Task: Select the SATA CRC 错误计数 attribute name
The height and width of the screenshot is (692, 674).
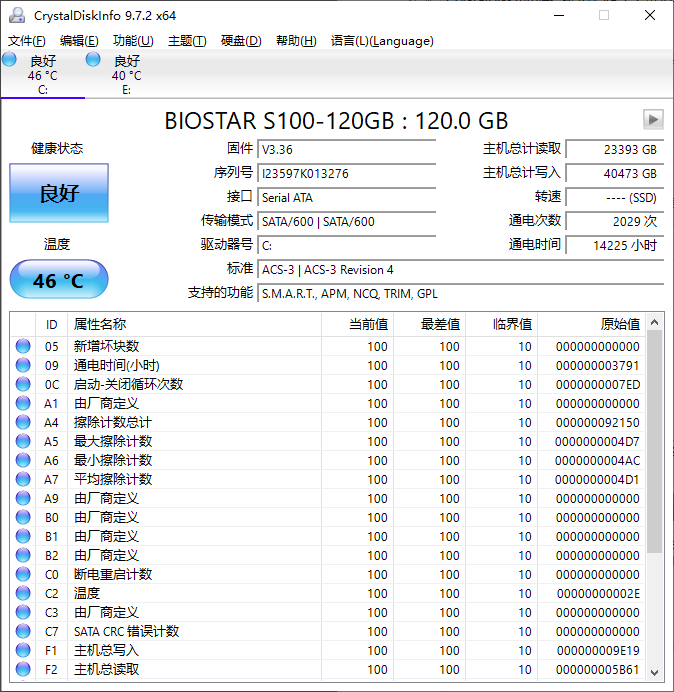Action: click(x=127, y=631)
